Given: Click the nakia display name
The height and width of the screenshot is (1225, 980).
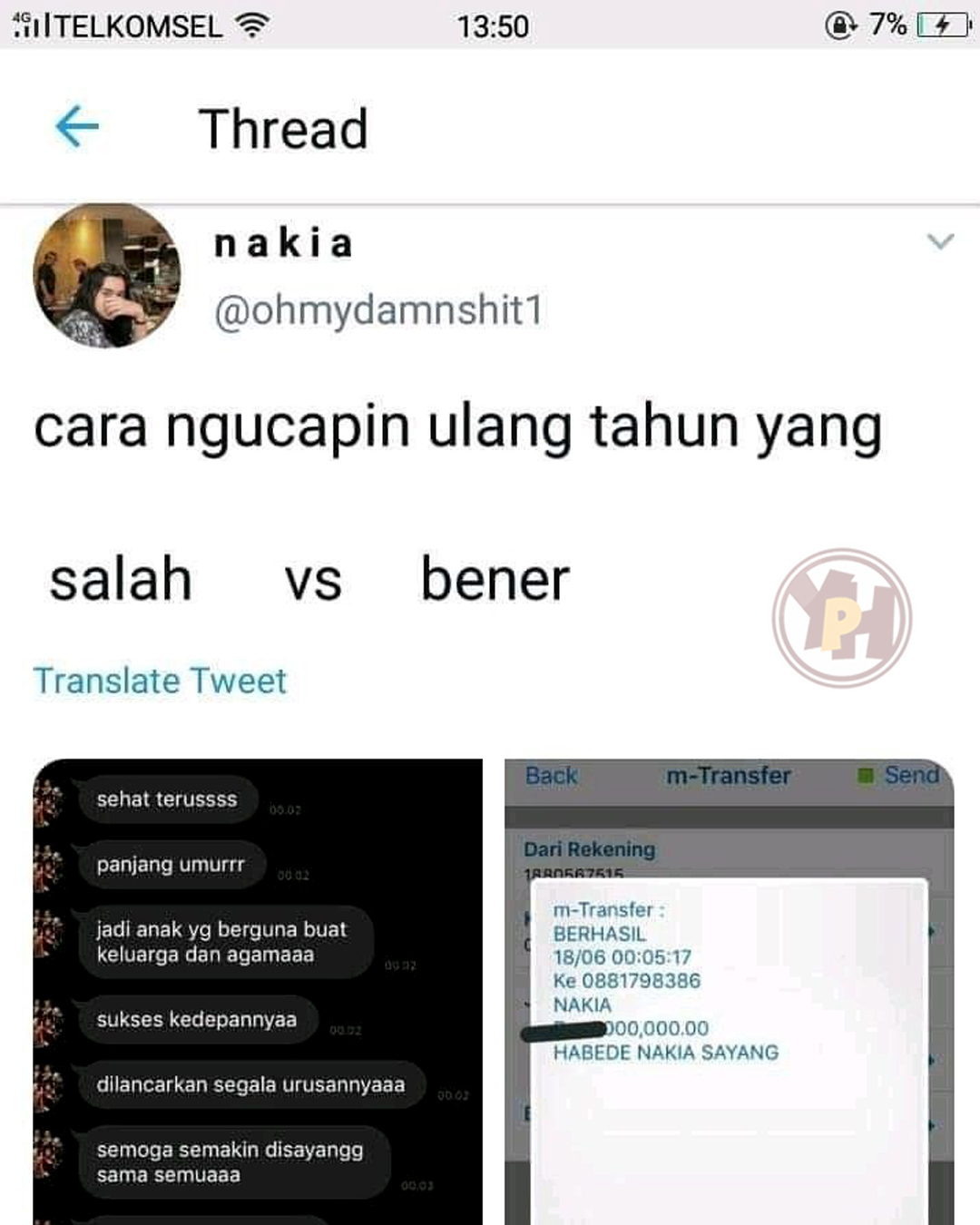Looking at the screenshot, I should pos(283,242).
